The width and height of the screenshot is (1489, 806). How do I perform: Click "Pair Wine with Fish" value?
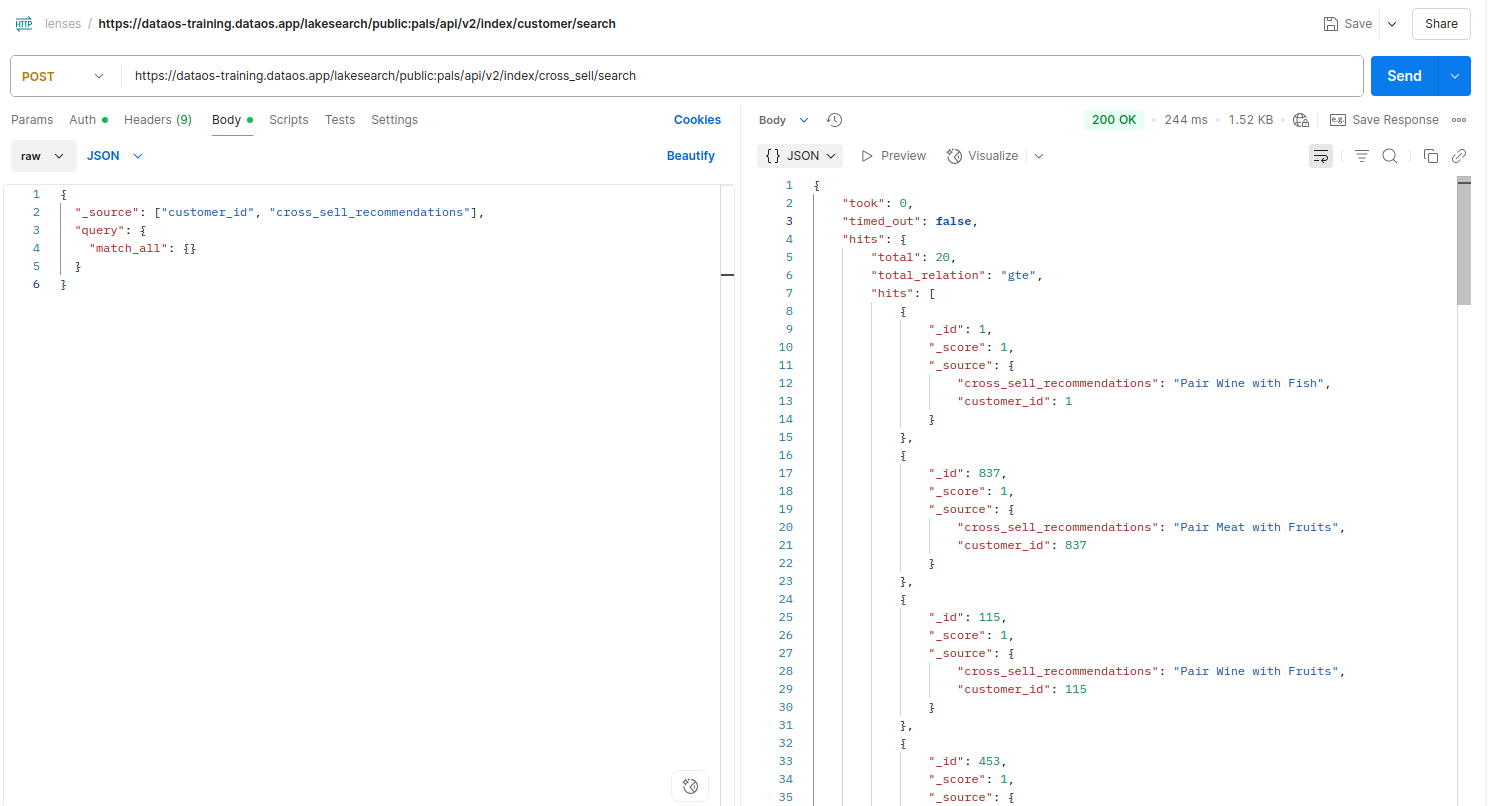[1251, 384]
